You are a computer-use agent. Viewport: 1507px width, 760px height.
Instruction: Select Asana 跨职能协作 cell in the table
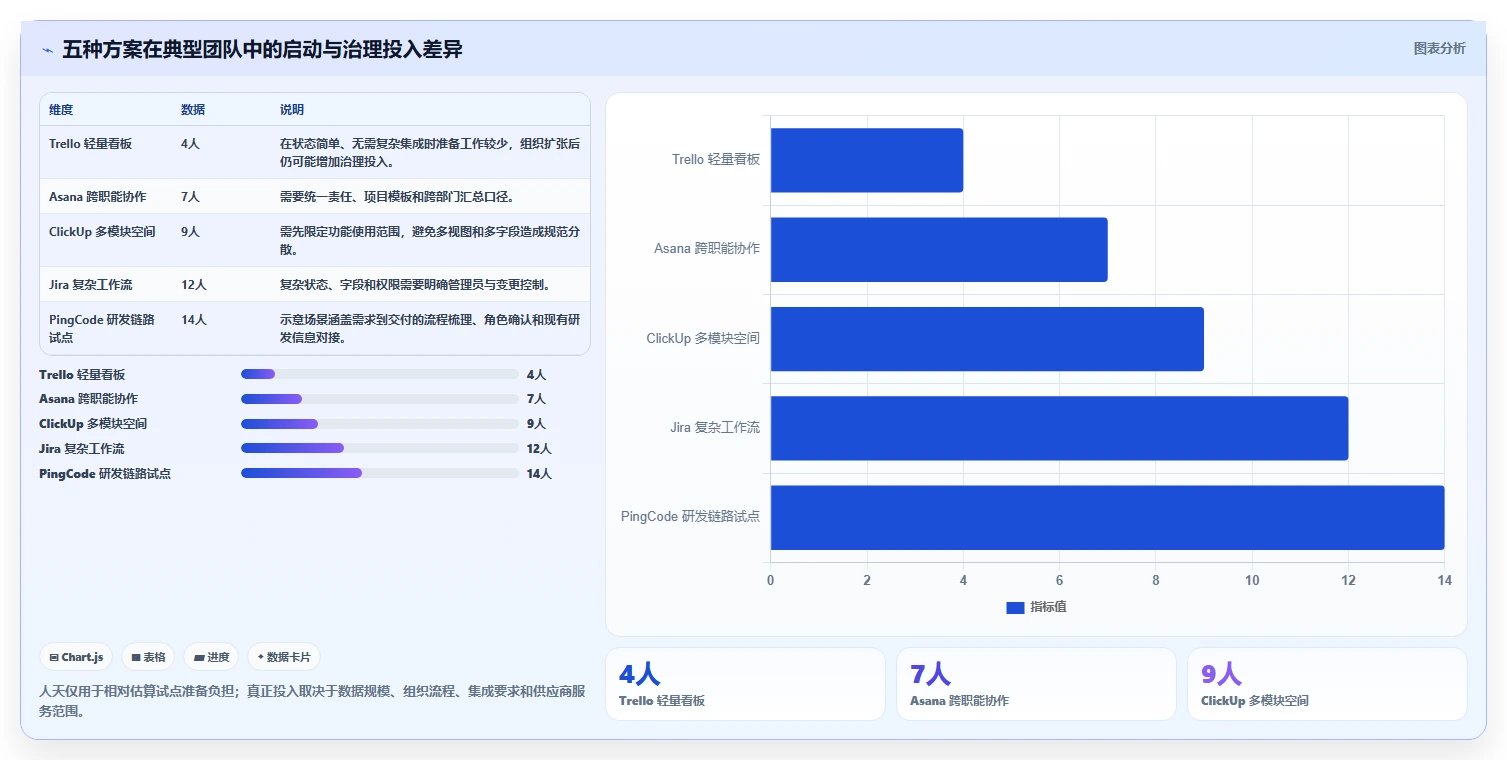tap(97, 197)
